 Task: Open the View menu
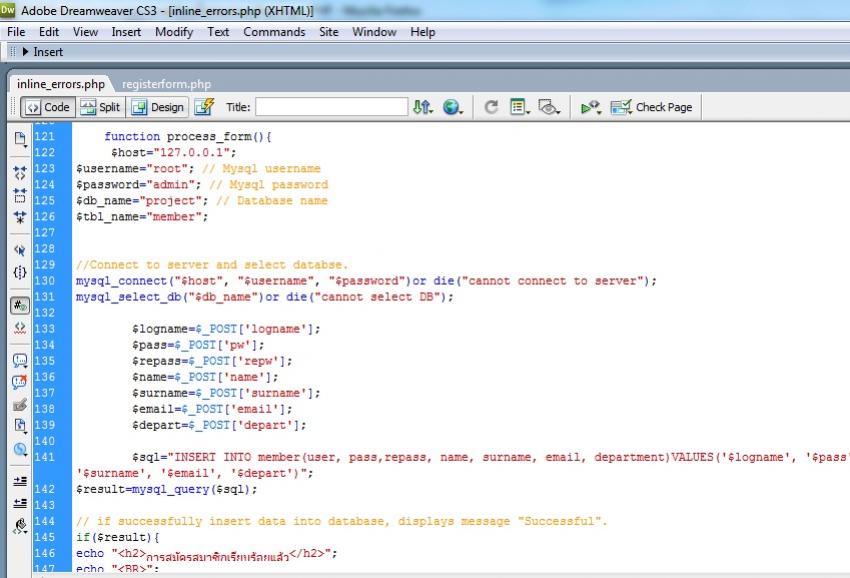click(x=85, y=32)
